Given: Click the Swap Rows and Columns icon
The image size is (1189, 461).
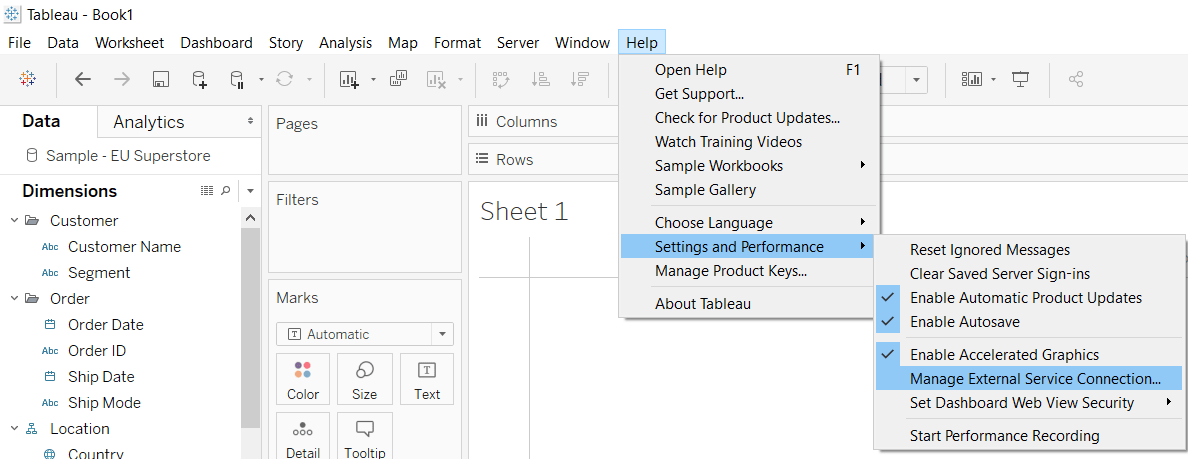Looking at the screenshot, I should click(x=500, y=80).
